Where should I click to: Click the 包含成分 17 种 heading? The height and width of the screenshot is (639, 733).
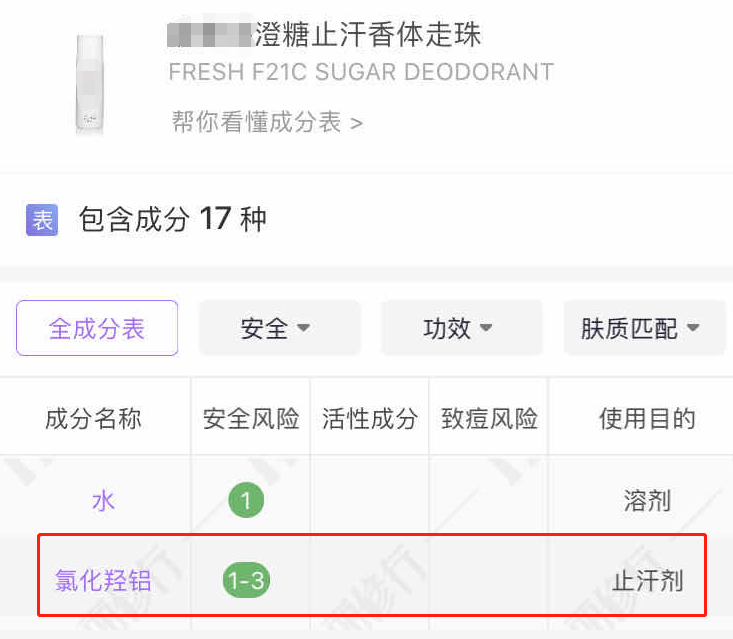tap(173, 219)
